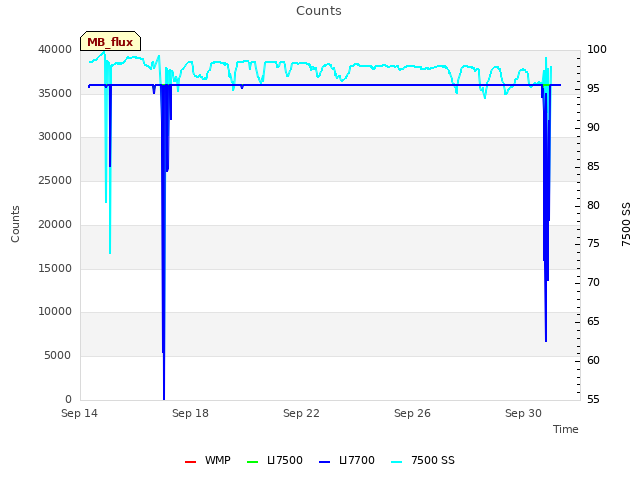Toggle the WMP legend entry
This screenshot has height=480, width=640.
click(x=207, y=460)
